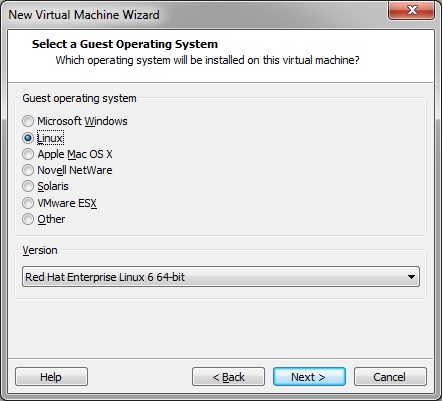This screenshot has height=401, width=443.
Task: Click the Guest operating system group label
Action: [x=79, y=98]
